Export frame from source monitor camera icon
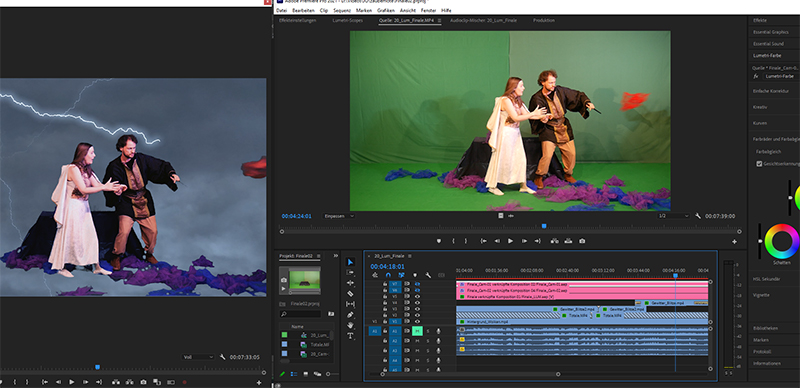 click(x=582, y=241)
